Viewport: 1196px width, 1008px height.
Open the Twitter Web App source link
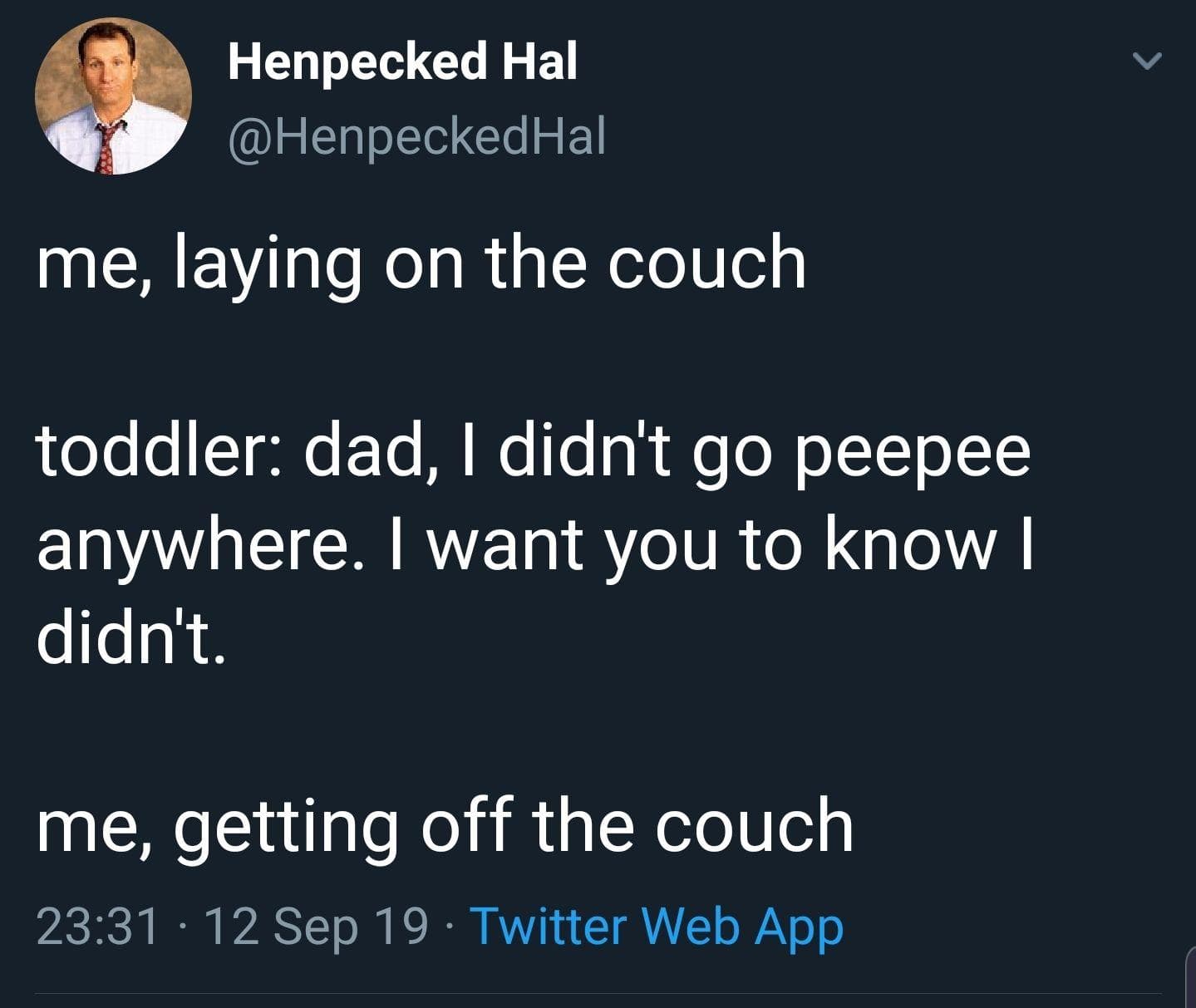point(657,926)
